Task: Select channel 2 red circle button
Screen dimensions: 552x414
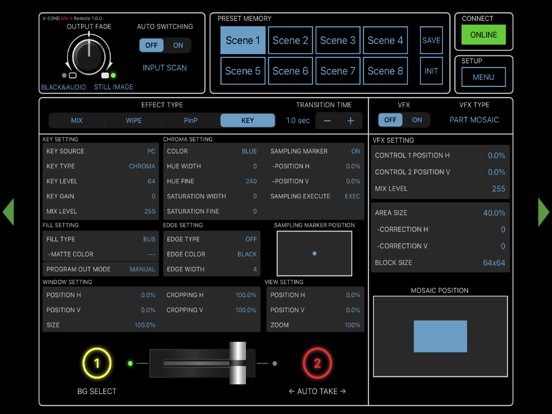Action: coord(317,363)
